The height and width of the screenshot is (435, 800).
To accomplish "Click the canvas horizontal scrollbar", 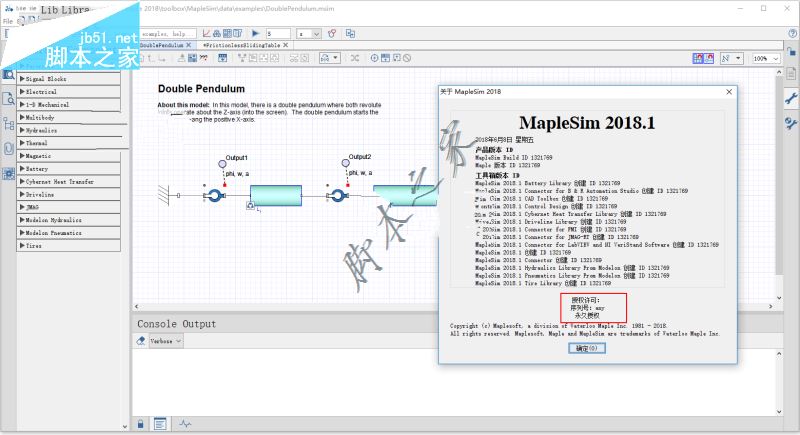I will (454, 306).
